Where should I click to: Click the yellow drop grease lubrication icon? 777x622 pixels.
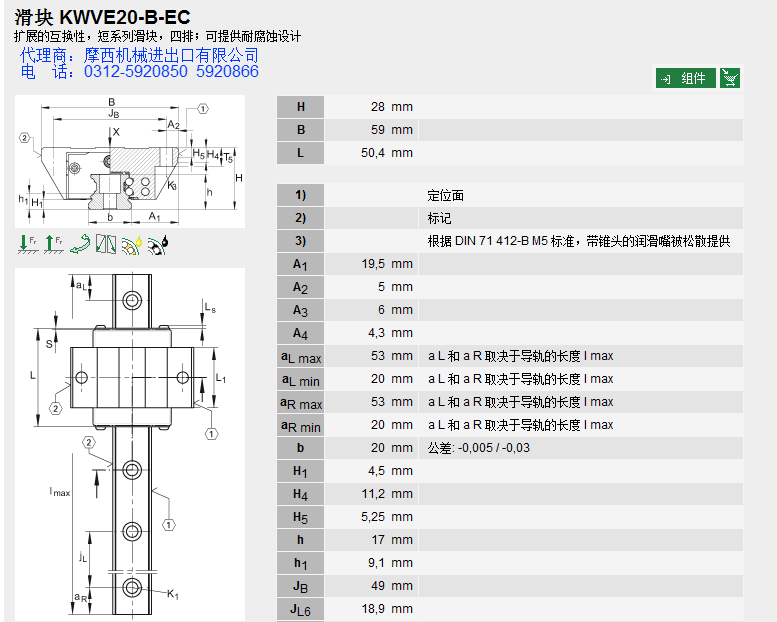131,243
